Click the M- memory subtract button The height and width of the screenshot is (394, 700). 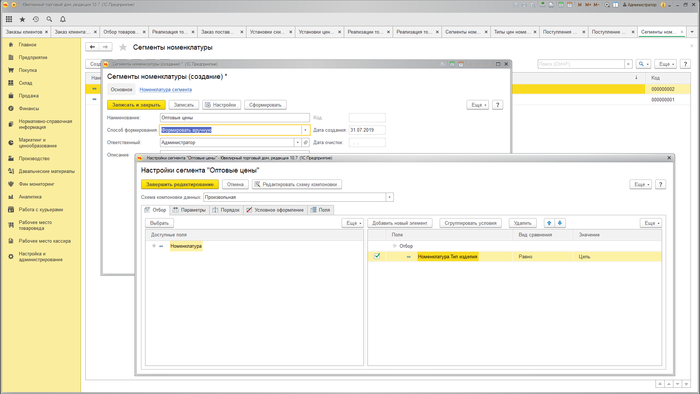coord(596,5)
